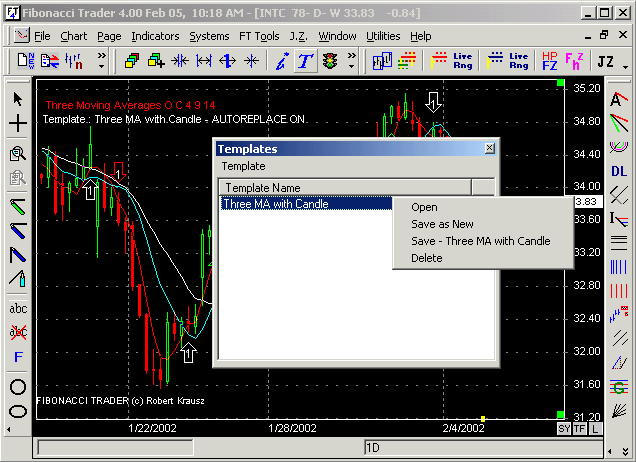The width and height of the screenshot is (636, 462).
Task: Select the green pencil line tool
Action: pos(17,206)
